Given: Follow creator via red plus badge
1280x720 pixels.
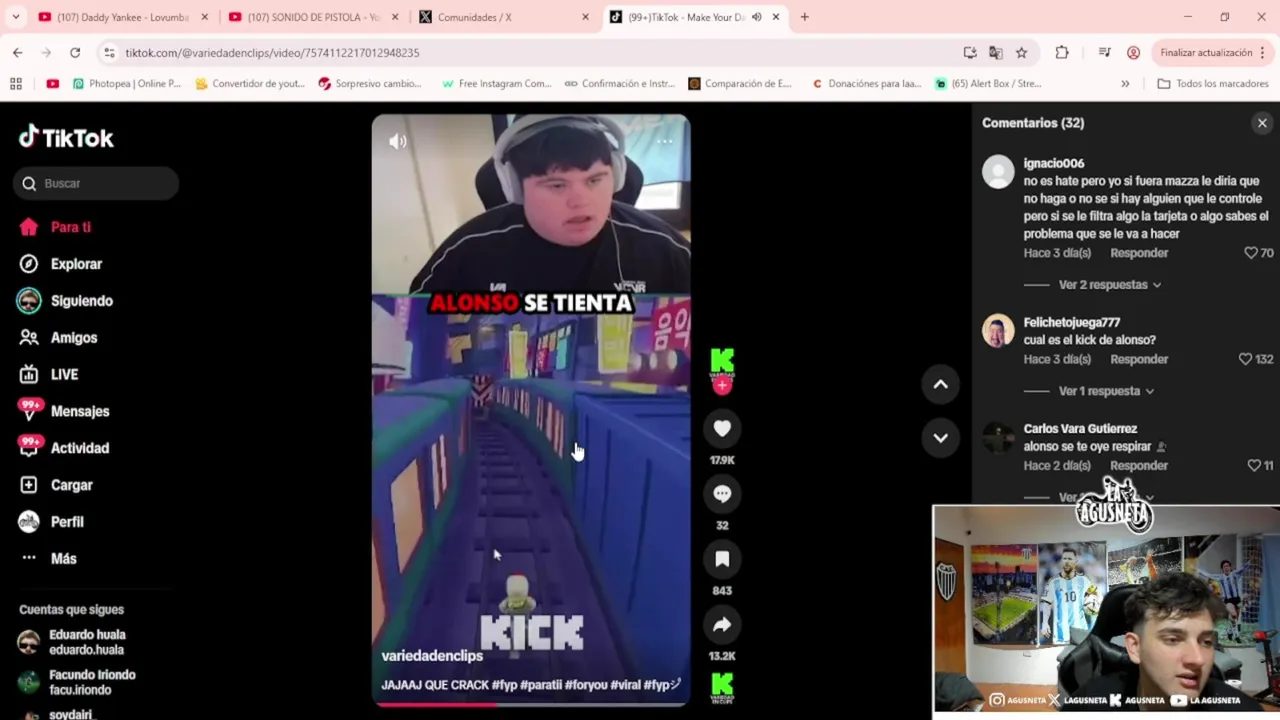Looking at the screenshot, I should [x=722, y=385].
